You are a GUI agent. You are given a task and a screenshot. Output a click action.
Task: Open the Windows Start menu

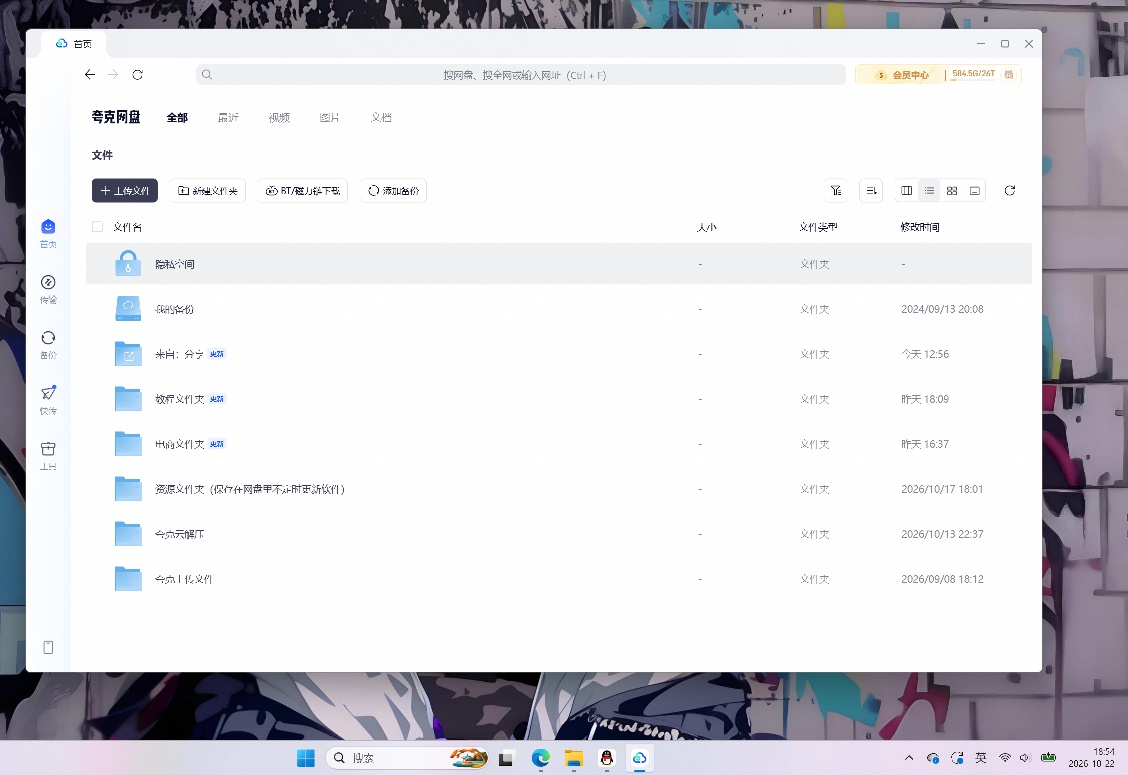[x=306, y=758]
